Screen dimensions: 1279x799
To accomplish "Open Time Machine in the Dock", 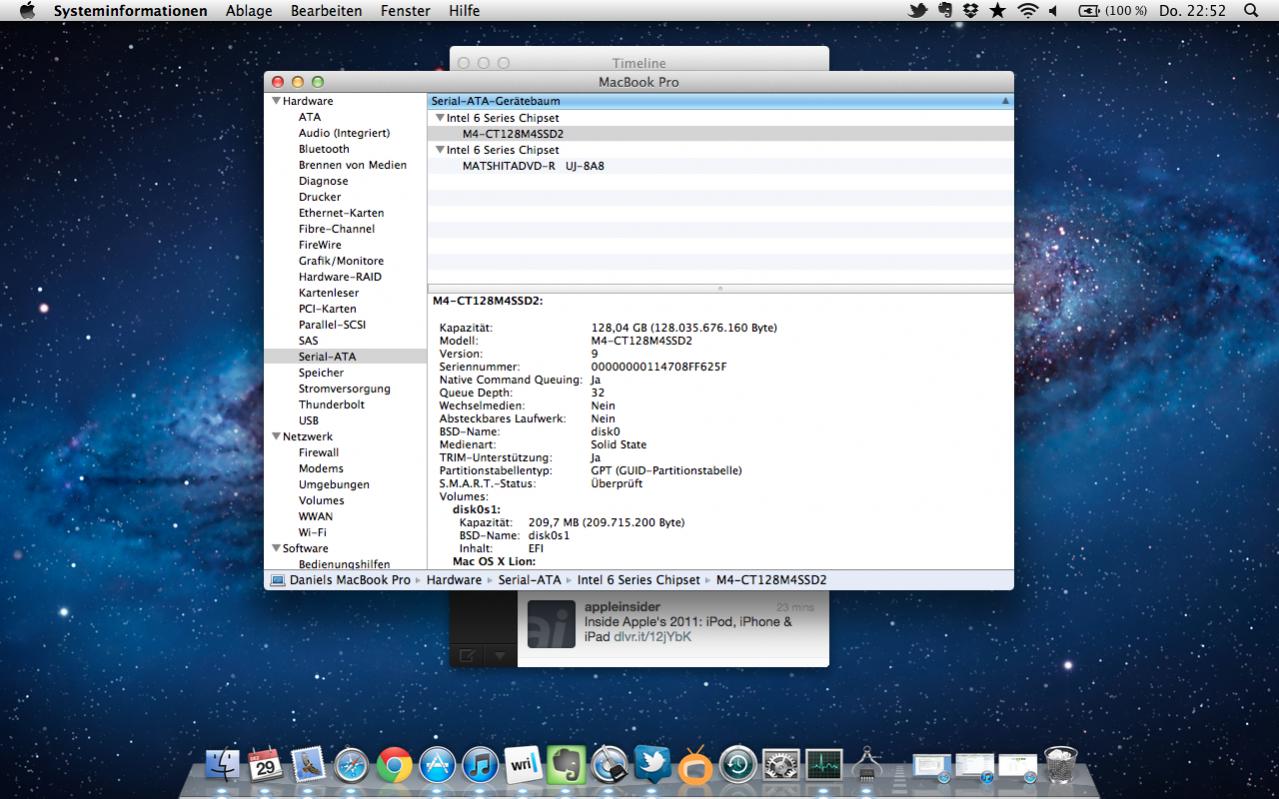I will pyautogui.click(x=738, y=766).
